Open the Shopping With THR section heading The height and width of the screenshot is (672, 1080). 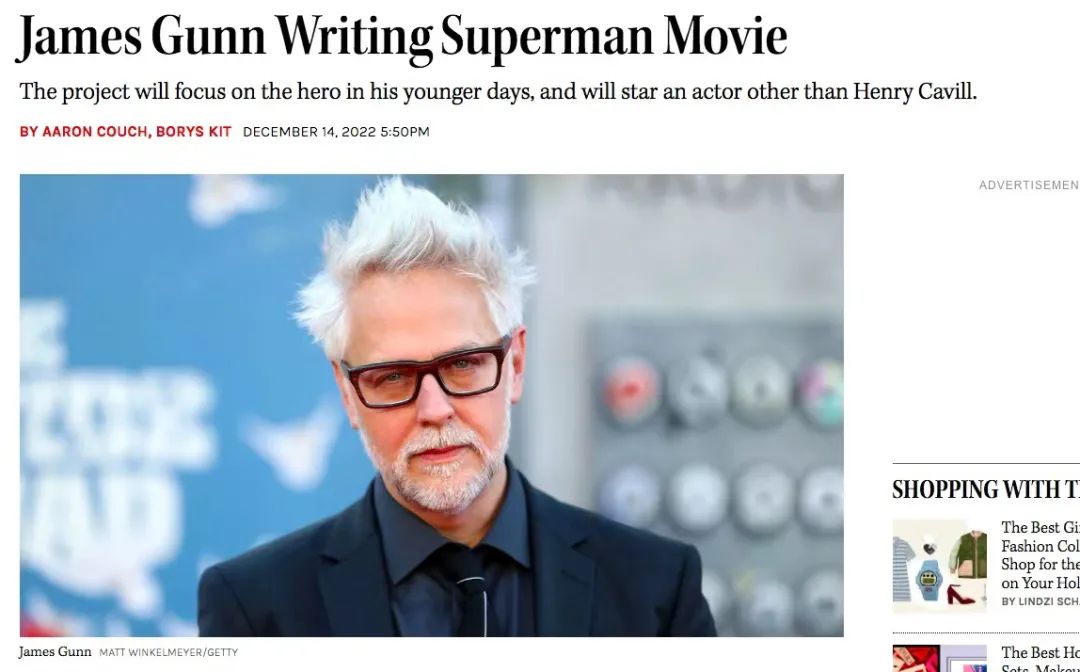click(x=986, y=490)
